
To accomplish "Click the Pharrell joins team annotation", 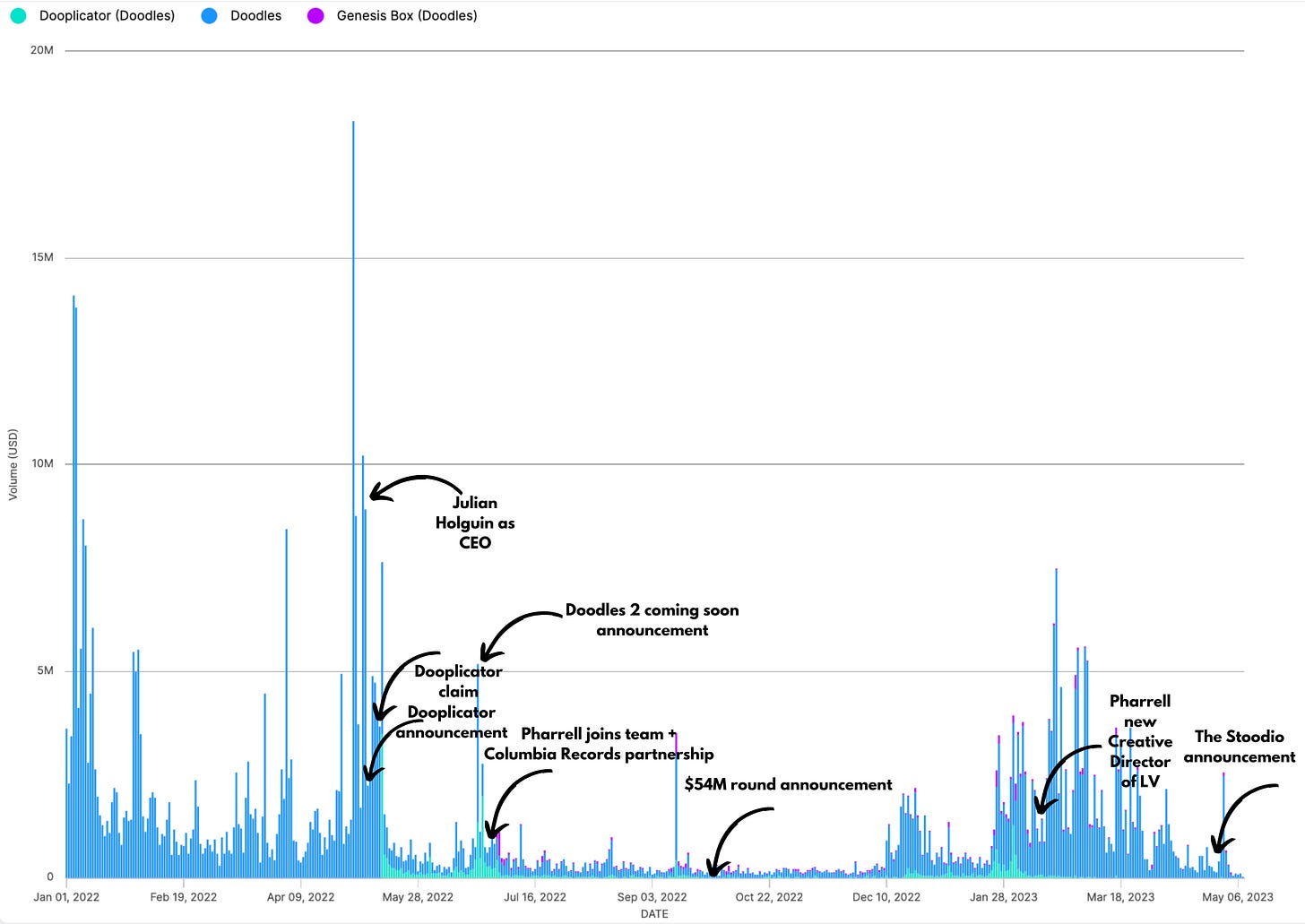I will pyautogui.click(x=599, y=744).
